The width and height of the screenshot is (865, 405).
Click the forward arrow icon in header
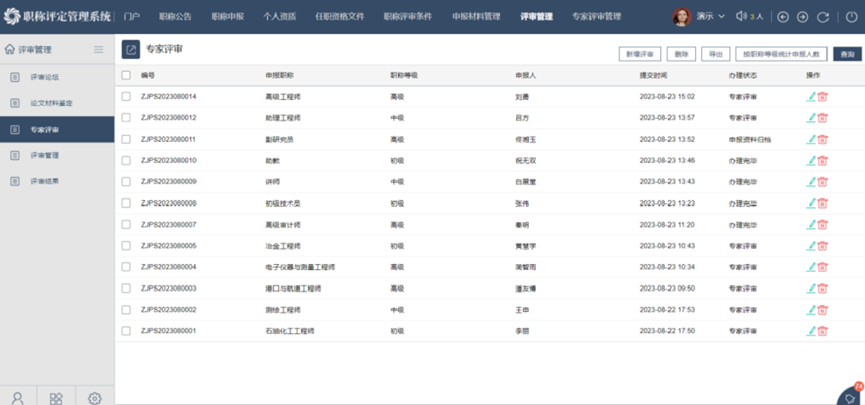pyautogui.click(x=802, y=17)
